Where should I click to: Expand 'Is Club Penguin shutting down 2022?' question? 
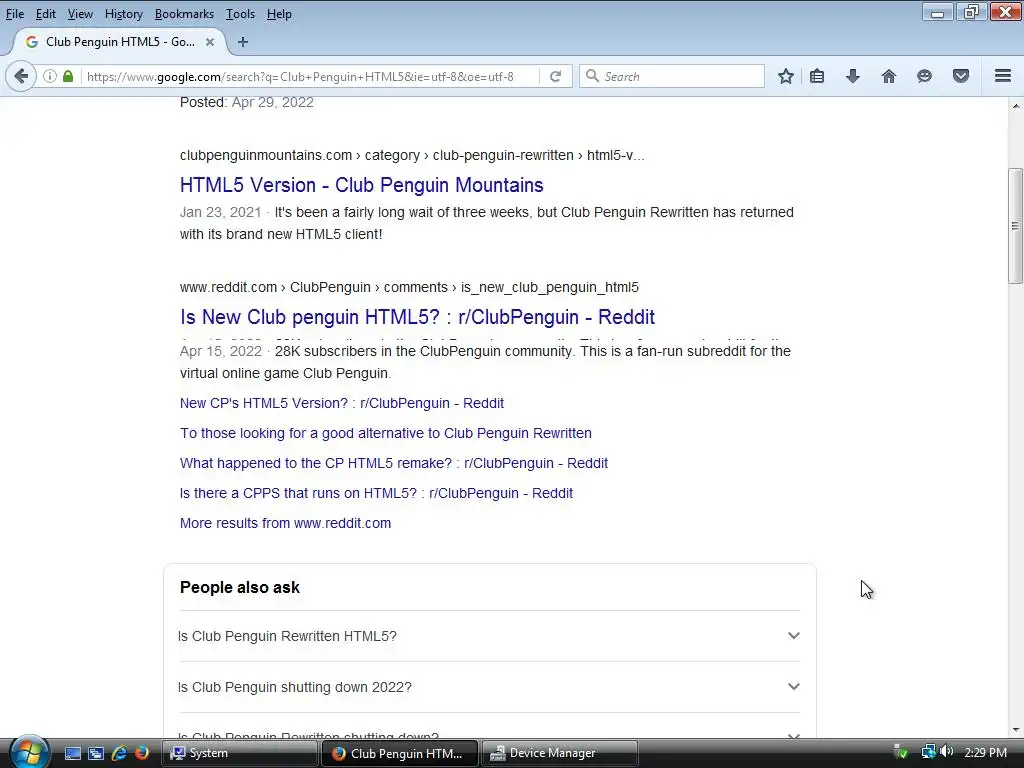[489, 687]
